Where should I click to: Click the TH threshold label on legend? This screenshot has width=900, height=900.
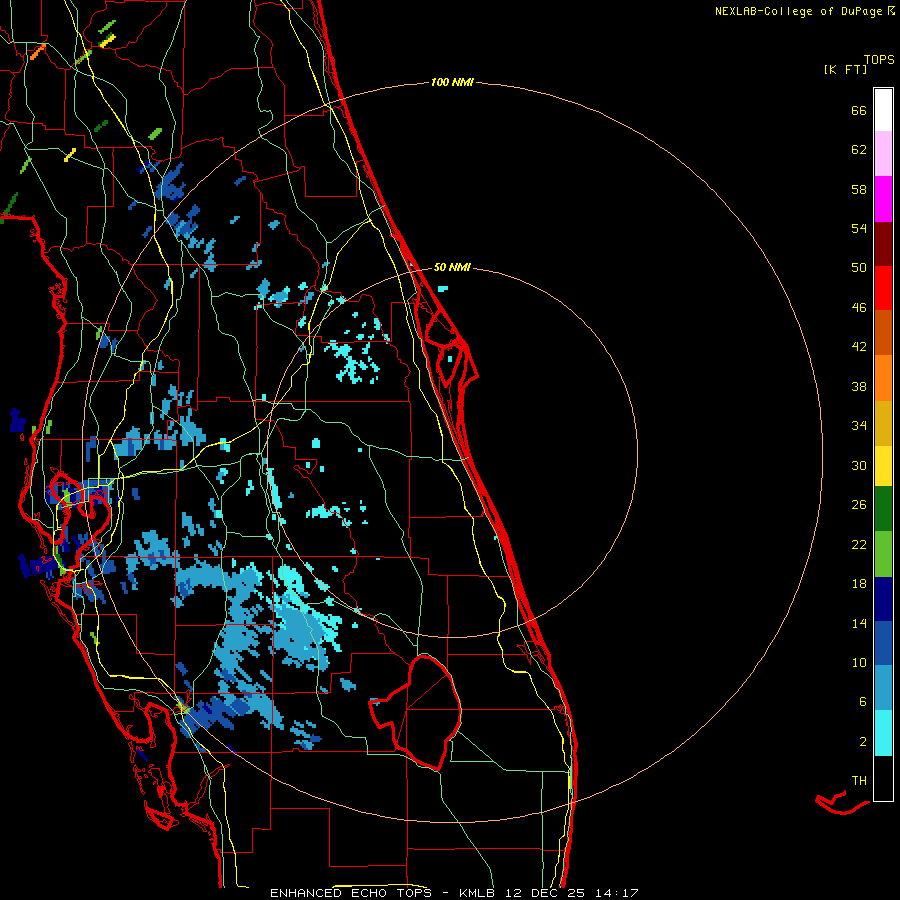tap(859, 781)
